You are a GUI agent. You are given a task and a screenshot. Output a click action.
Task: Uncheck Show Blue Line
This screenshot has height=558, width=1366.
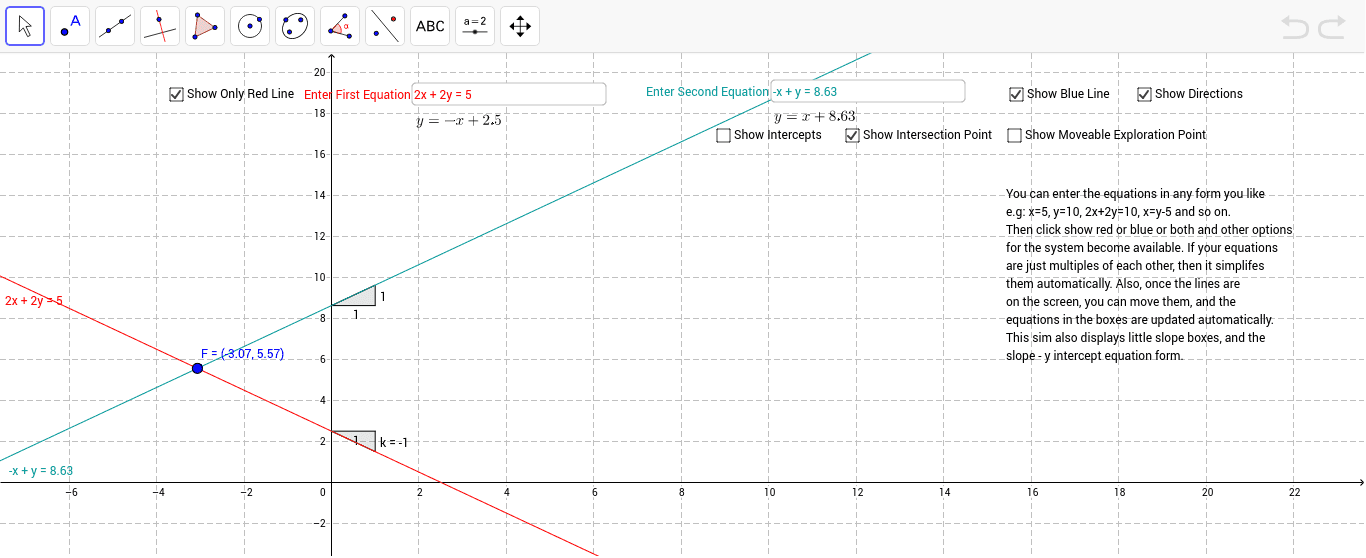1017,94
